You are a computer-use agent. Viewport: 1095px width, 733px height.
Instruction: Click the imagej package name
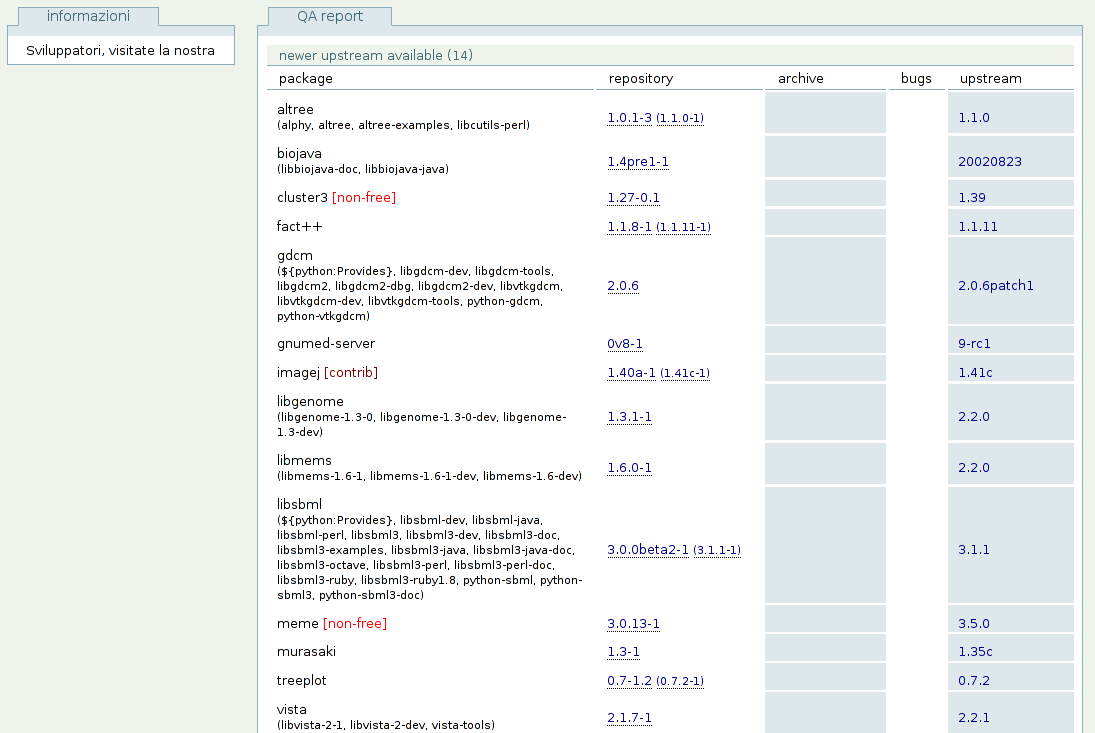click(x=298, y=372)
